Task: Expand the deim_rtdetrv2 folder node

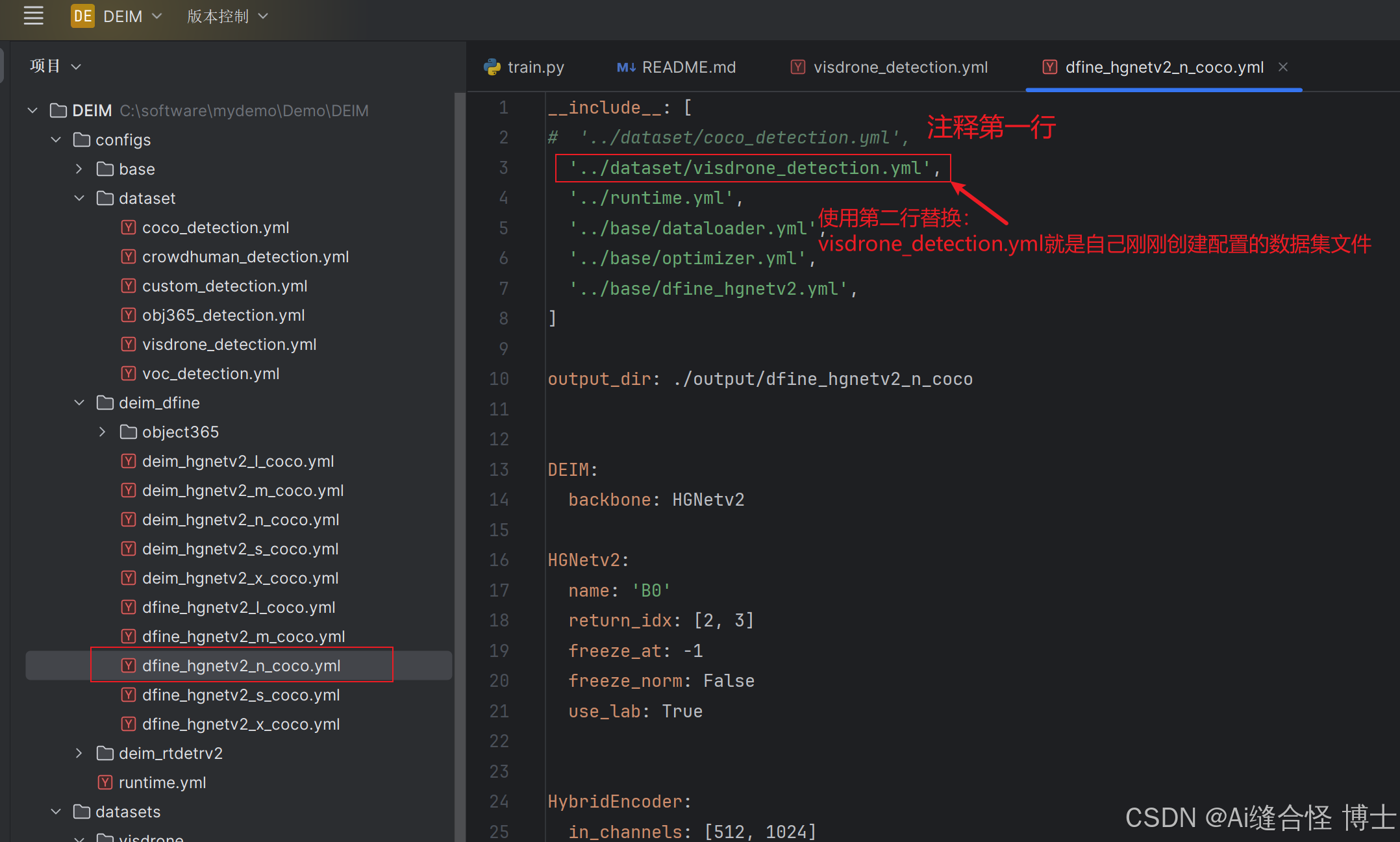Action: [x=79, y=753]
